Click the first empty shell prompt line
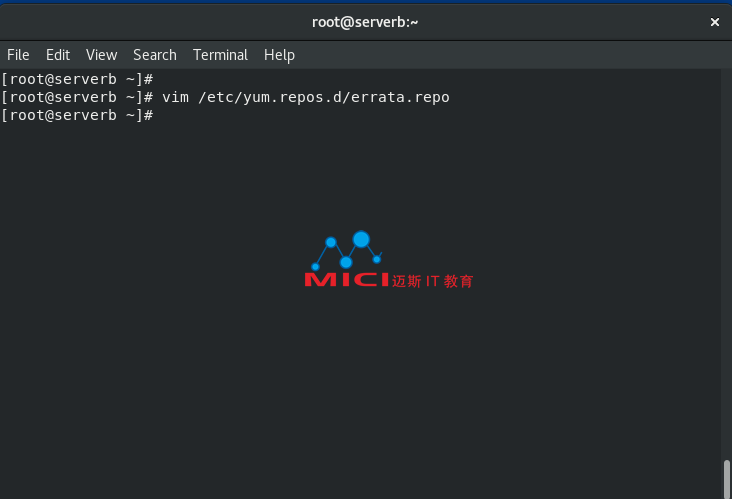The height and width of the screenshot is (499, 732). coord(77,79)
